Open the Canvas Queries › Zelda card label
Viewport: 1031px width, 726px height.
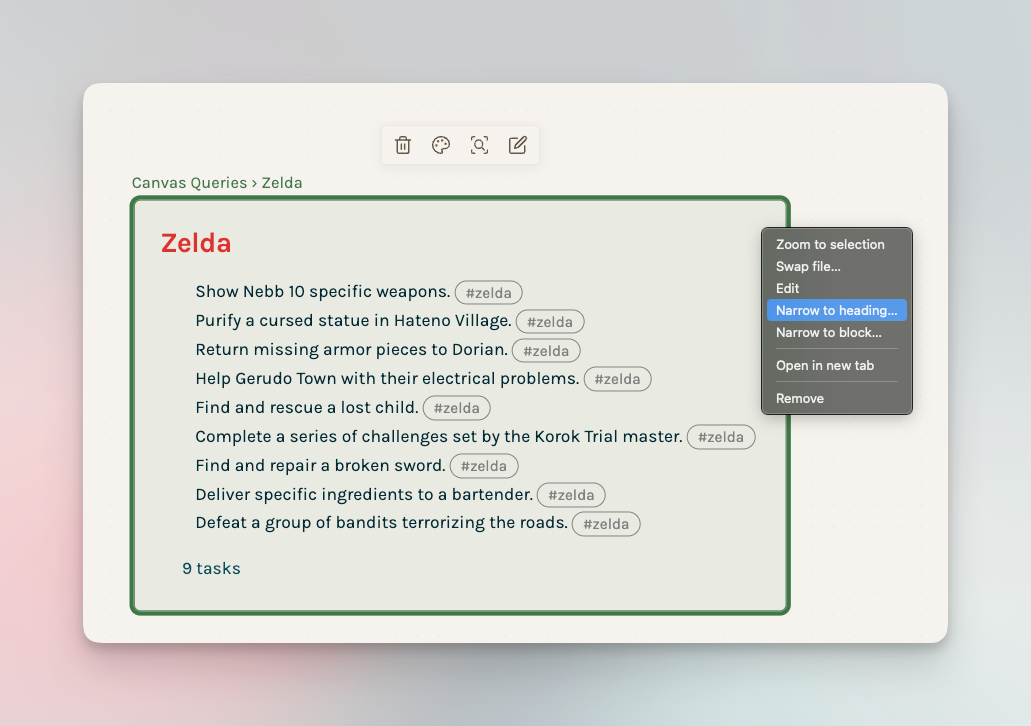point(217,183)
